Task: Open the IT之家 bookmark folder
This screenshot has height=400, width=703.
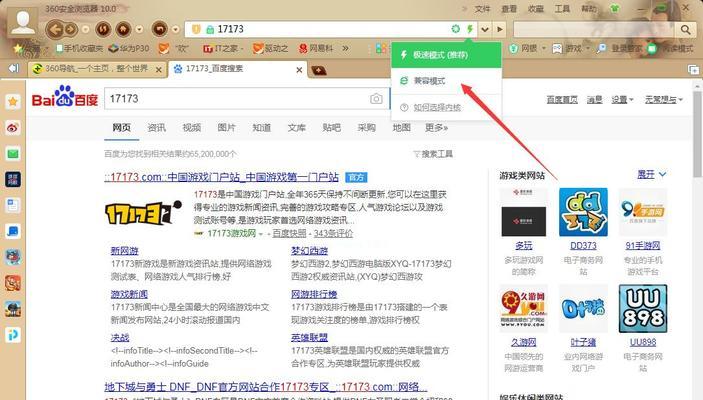Action: [222, 48]
